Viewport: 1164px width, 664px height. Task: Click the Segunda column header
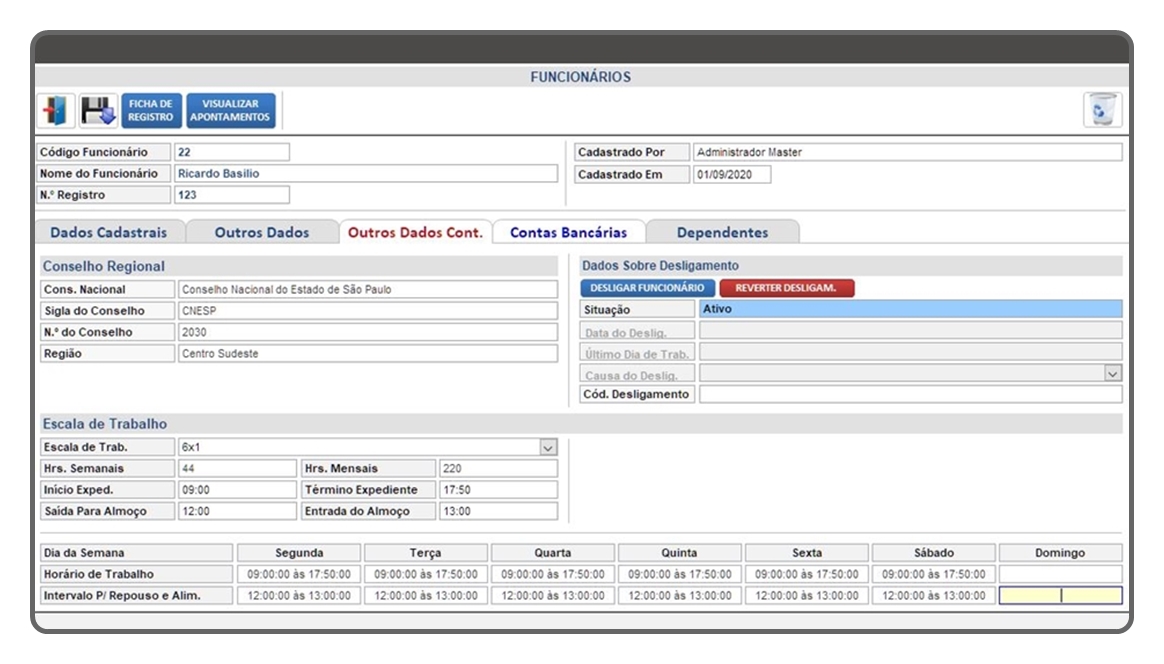coord(299,553)
